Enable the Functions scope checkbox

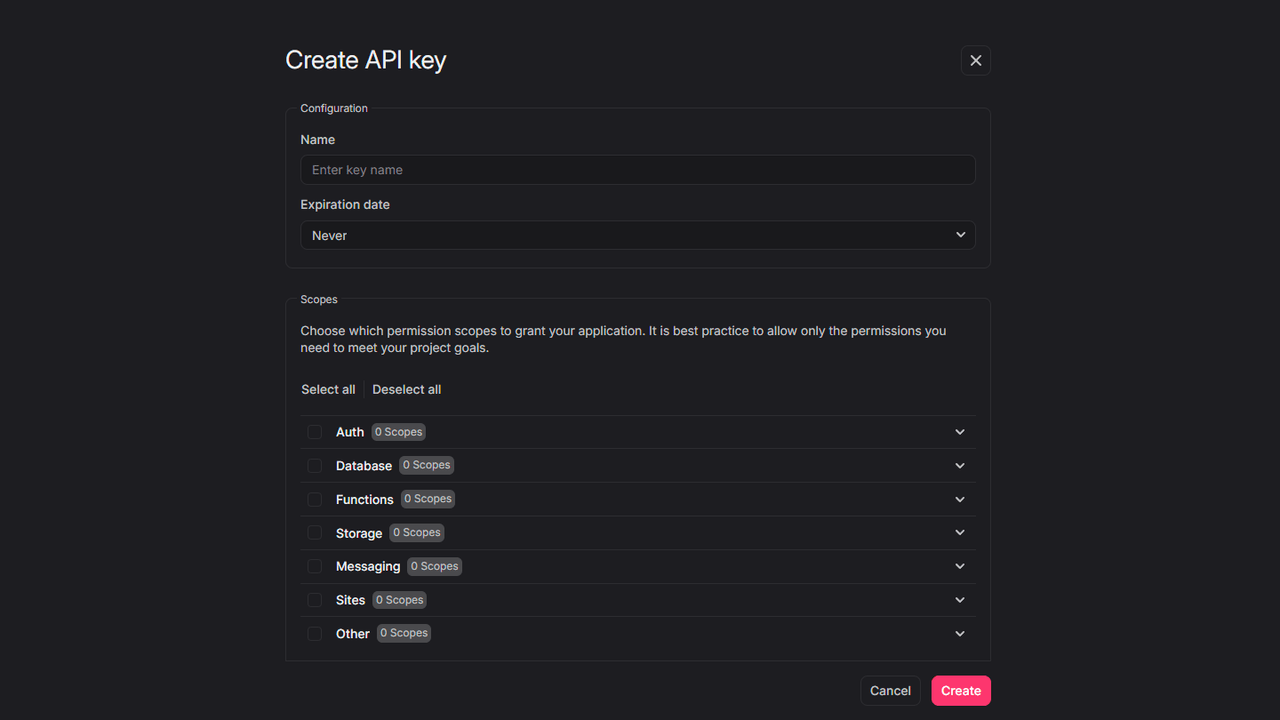click(314, 499)
